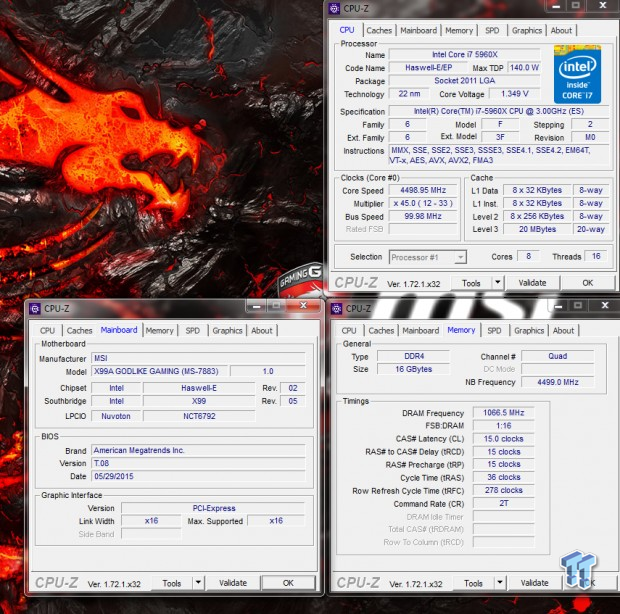
Task: Click the memory Size field 16 GBytes
Action: [414, 369]
